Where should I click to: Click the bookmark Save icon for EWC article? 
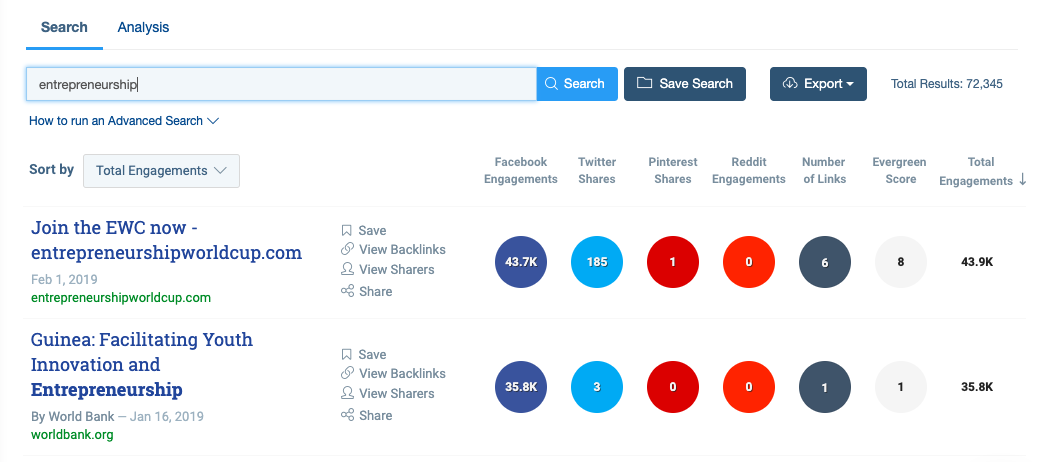pyautogui.click(x=346, y=230)
